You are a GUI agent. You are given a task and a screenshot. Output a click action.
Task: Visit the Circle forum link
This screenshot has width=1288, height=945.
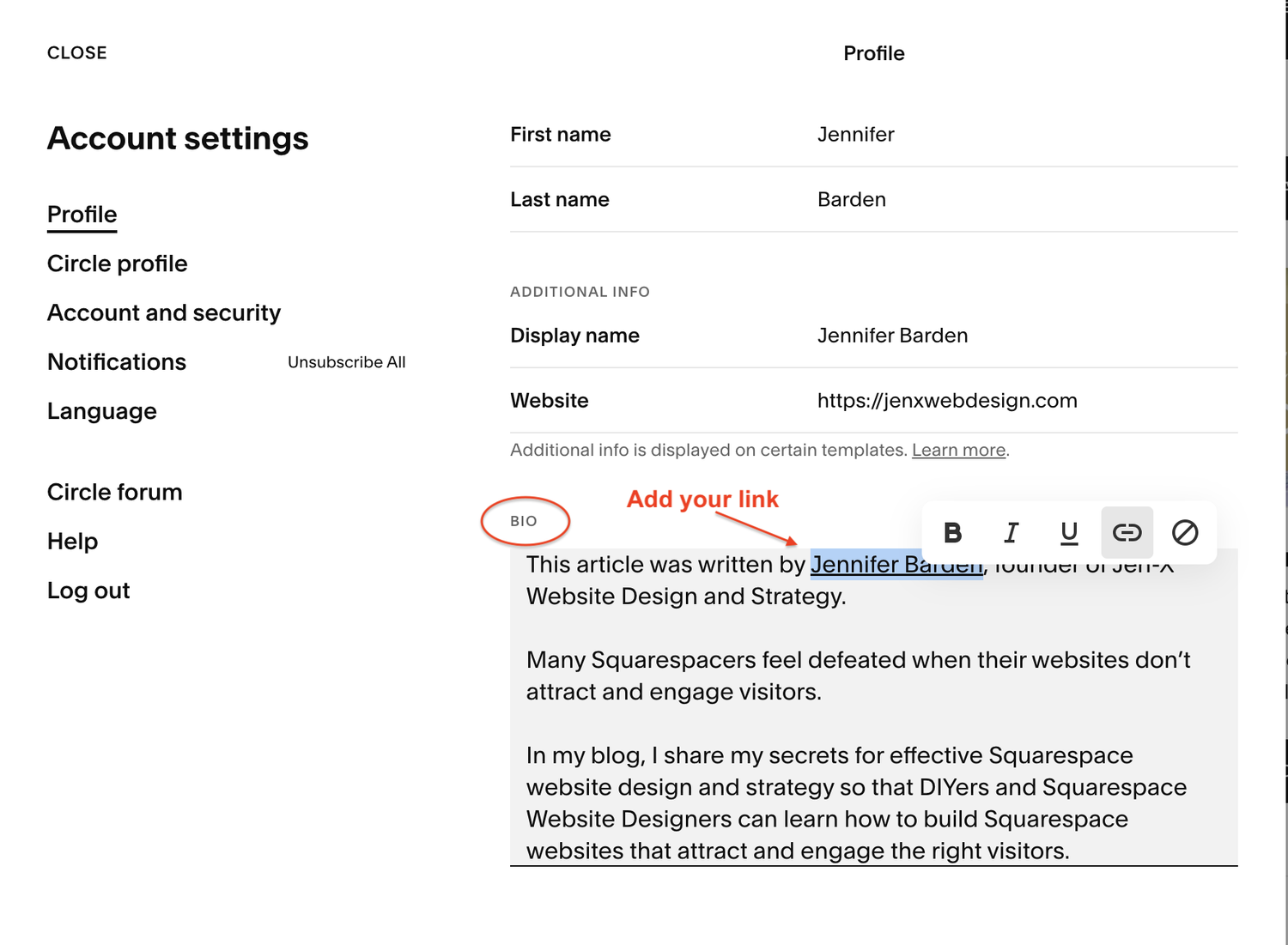click(x=115, y=492)
